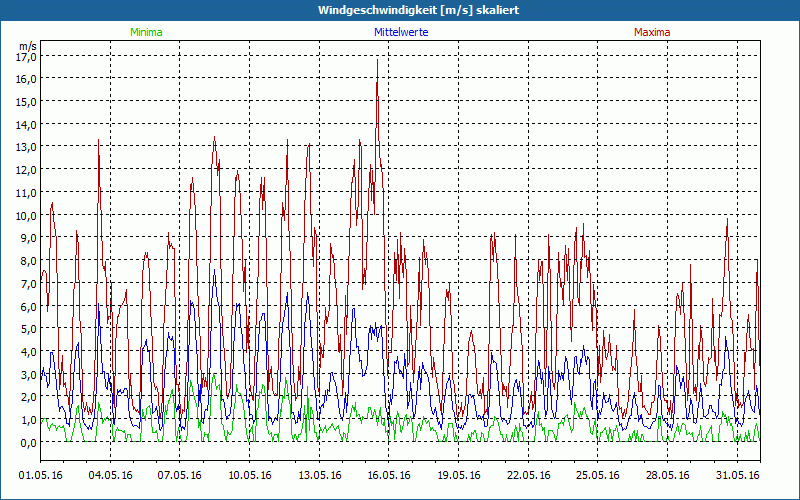Click the y-axis value '6,0'
This screenshot has width=800, height=500.
point(30,306)
